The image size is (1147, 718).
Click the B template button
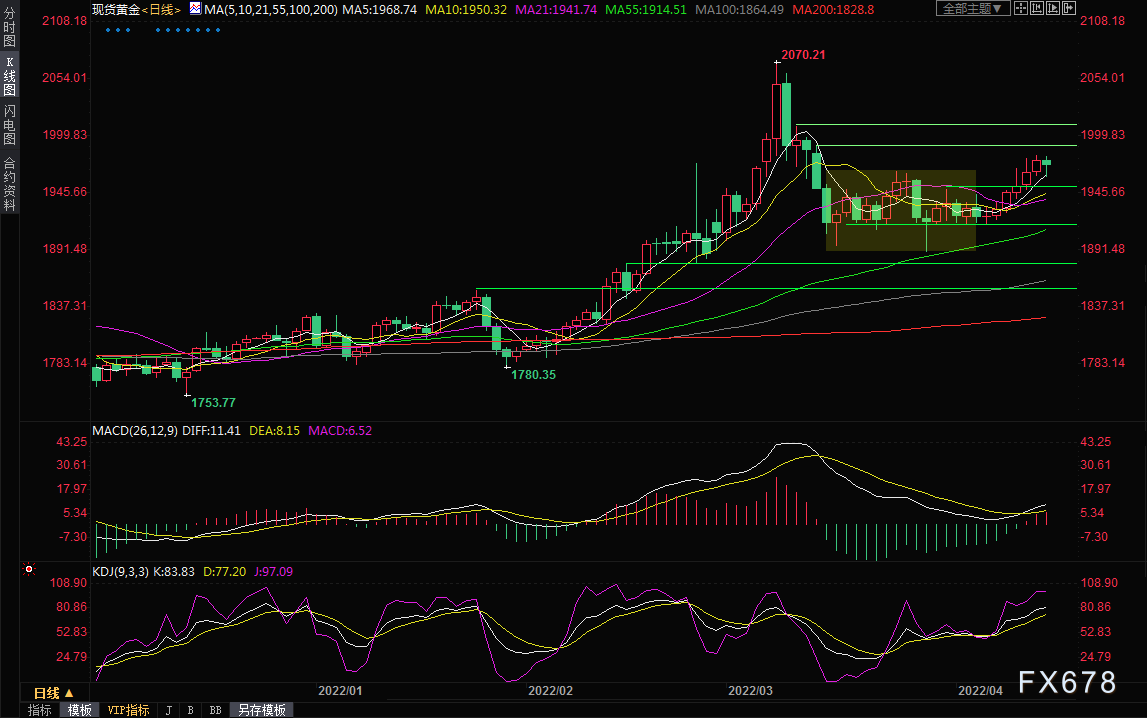click(x=191, y=710)
